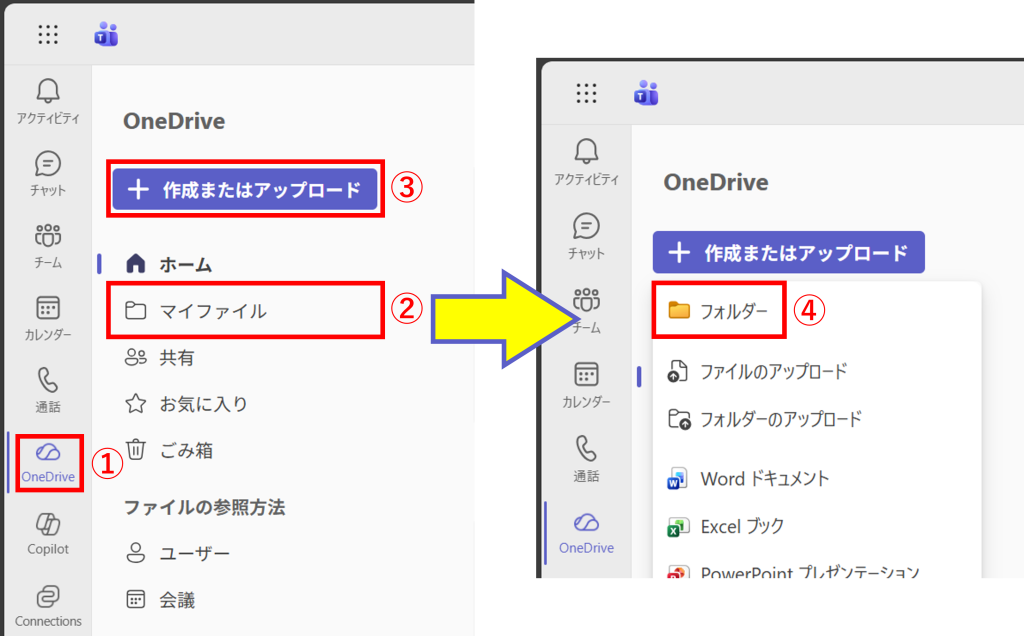Open the Connections app in sidebar
Screen dimensions: 1024x636
click(48, 605)
